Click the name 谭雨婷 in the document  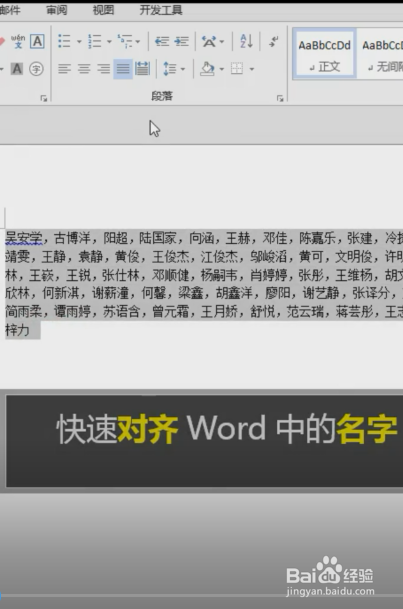[x=72, y=311]
